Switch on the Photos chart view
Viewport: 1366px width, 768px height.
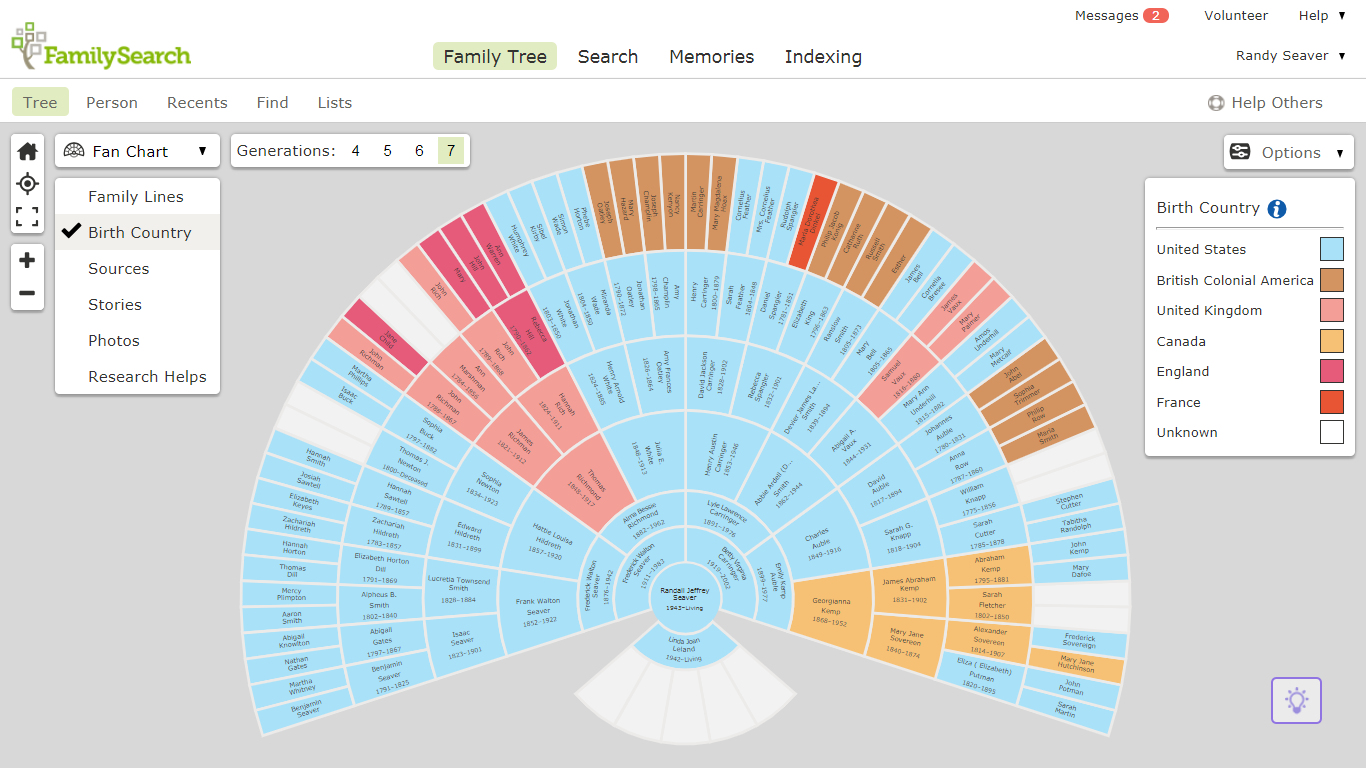(x=113, y=340)
